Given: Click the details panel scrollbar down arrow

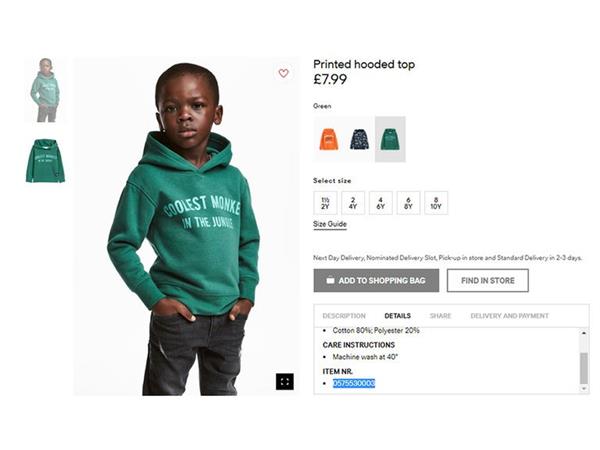Looking at the screenshot, I should (584, 389).
